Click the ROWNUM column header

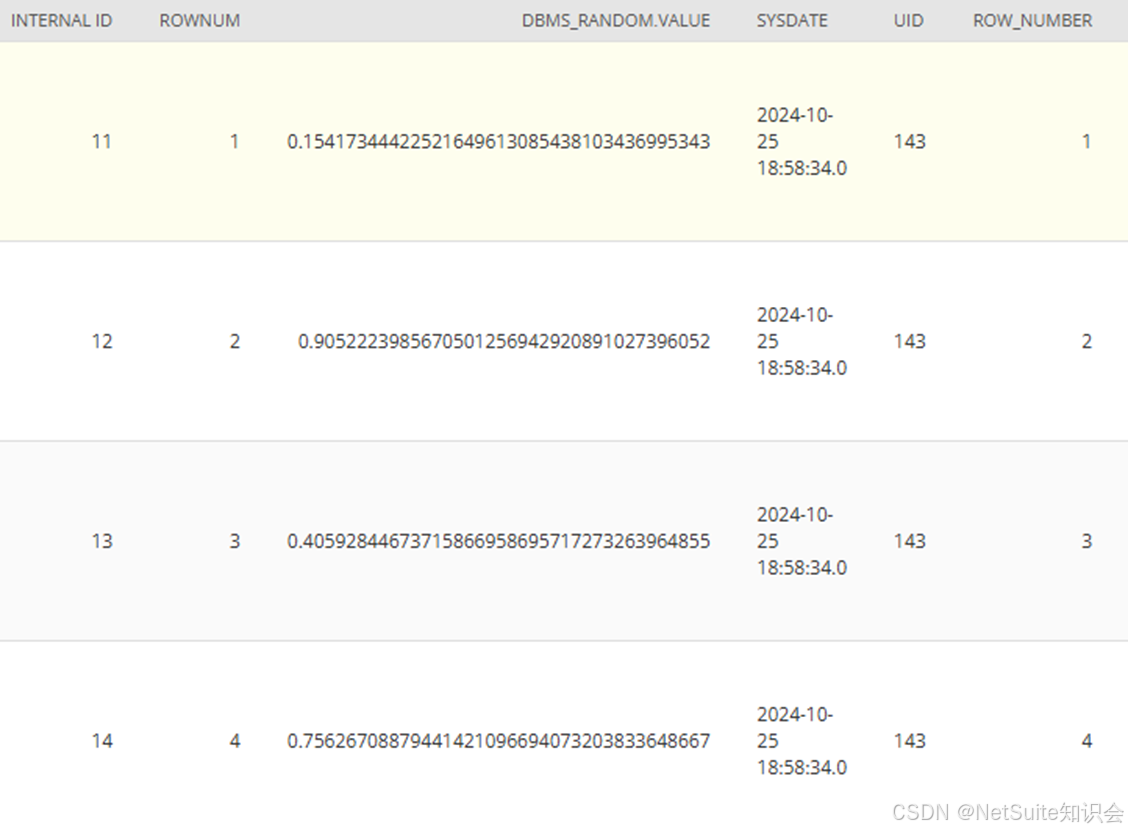click(198, 20)
